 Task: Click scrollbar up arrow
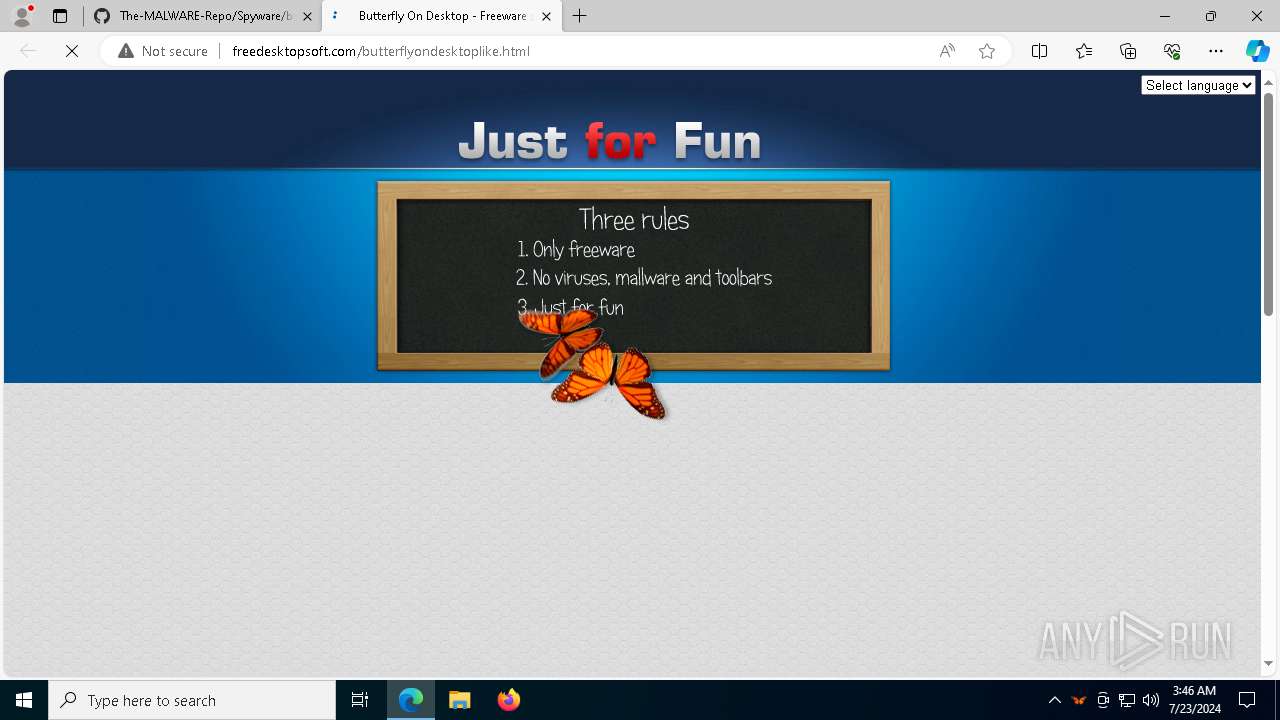(x=1268, y=81)
